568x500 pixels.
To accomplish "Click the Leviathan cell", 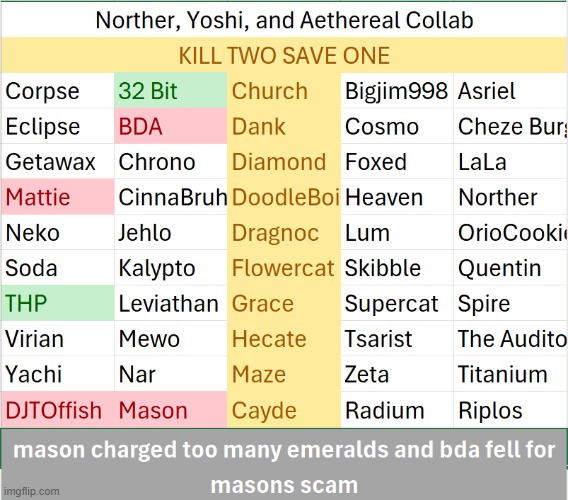I will pos(171,303).
